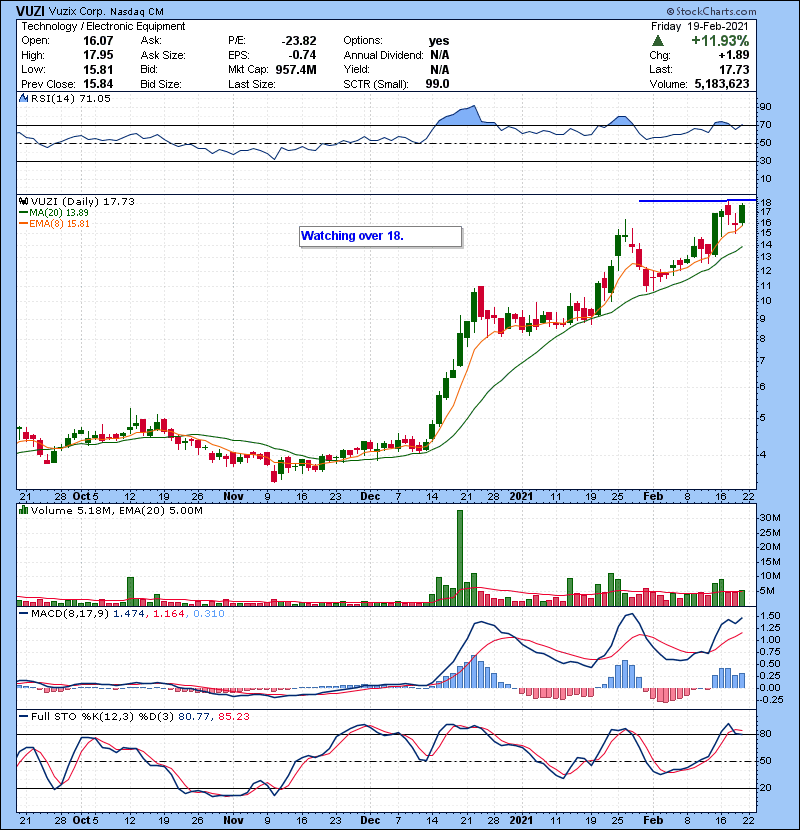
Task: Click the Chg value +1.89
Action: (x=734, y=55)
